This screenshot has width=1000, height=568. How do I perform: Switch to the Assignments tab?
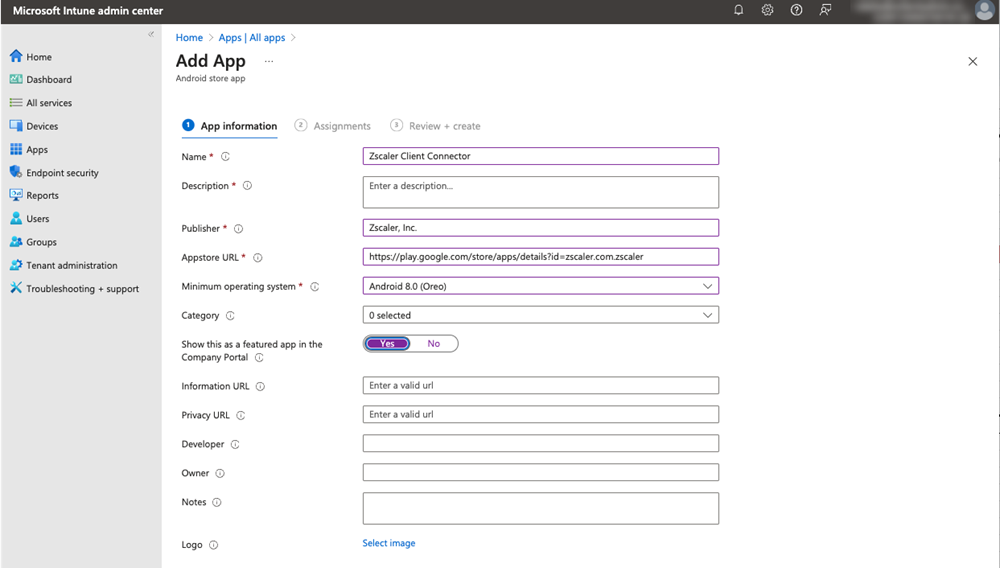pos(332,126)
